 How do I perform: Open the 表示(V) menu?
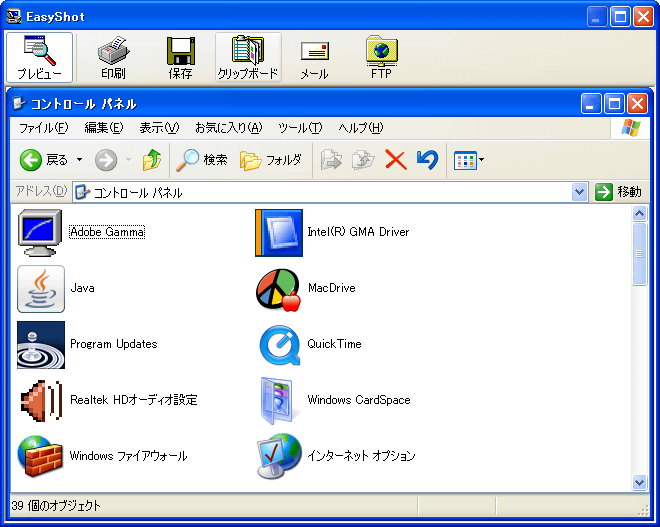tap(159, 128)
